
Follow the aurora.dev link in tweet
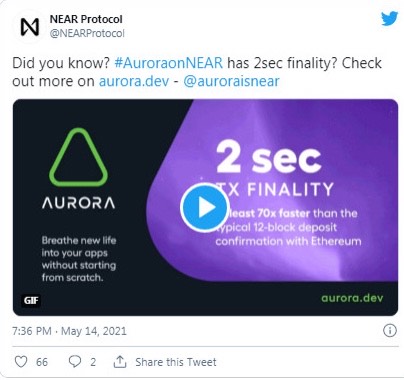(x=134, y=81)
